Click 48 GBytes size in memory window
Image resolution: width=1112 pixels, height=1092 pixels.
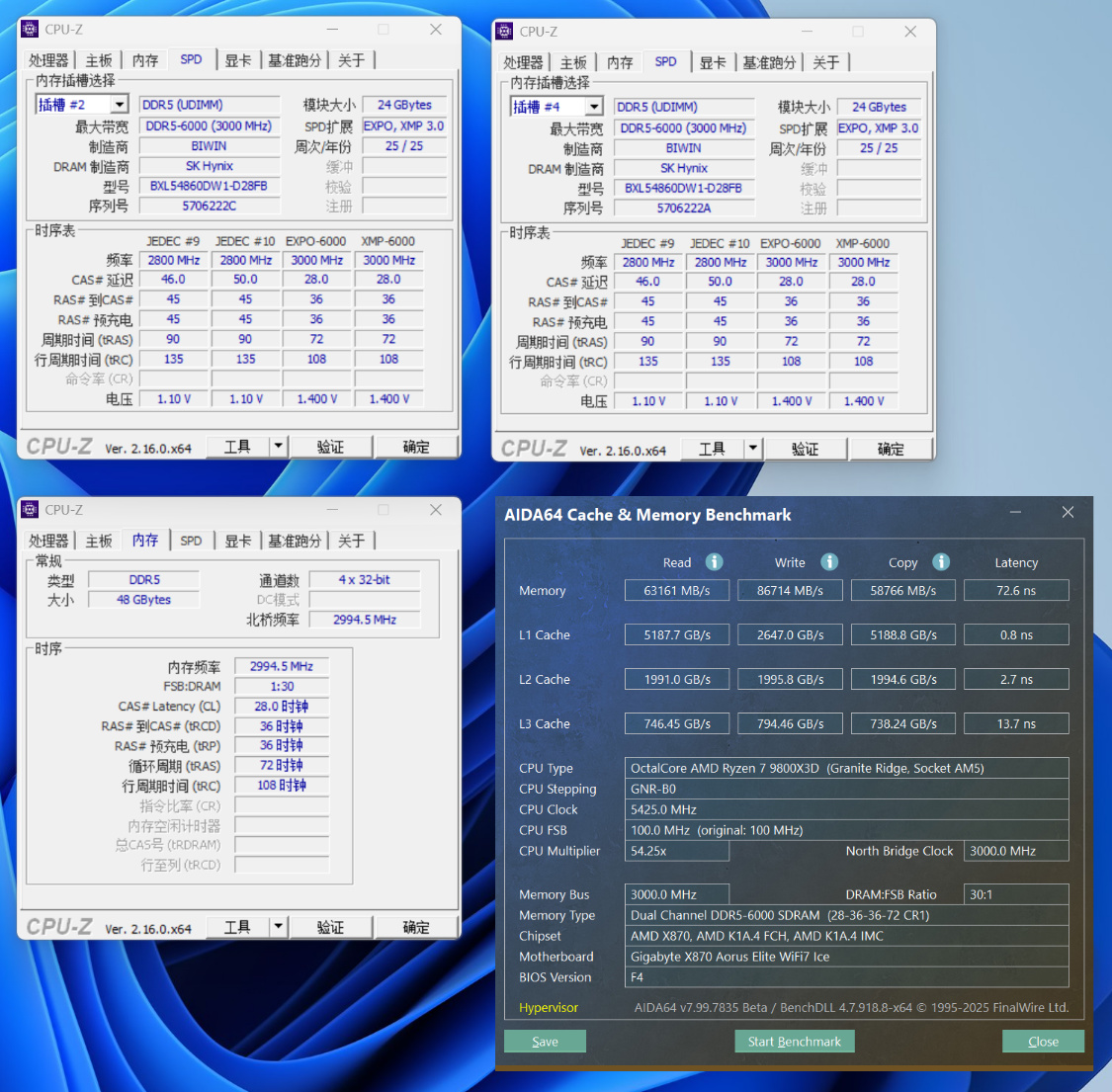tap(144, 599)
